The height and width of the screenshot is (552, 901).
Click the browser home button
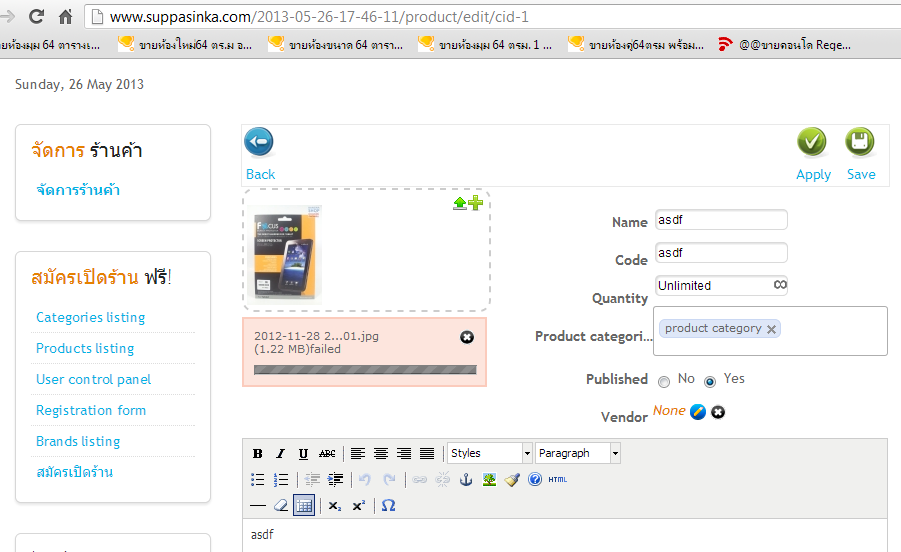click(x=66, y=17)
